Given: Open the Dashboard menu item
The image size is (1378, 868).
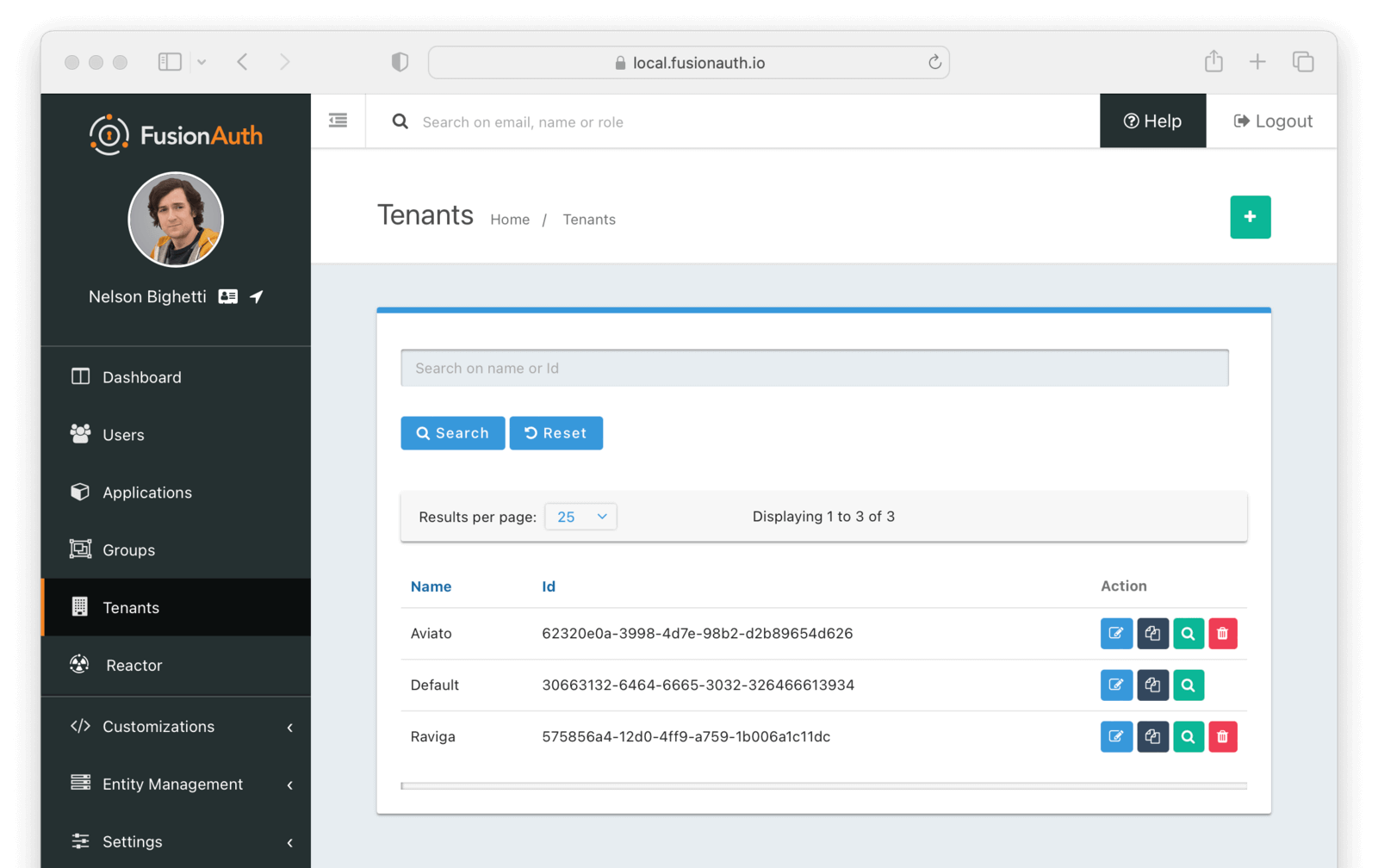Looking at the screenshot, I should tap(176, 377).
